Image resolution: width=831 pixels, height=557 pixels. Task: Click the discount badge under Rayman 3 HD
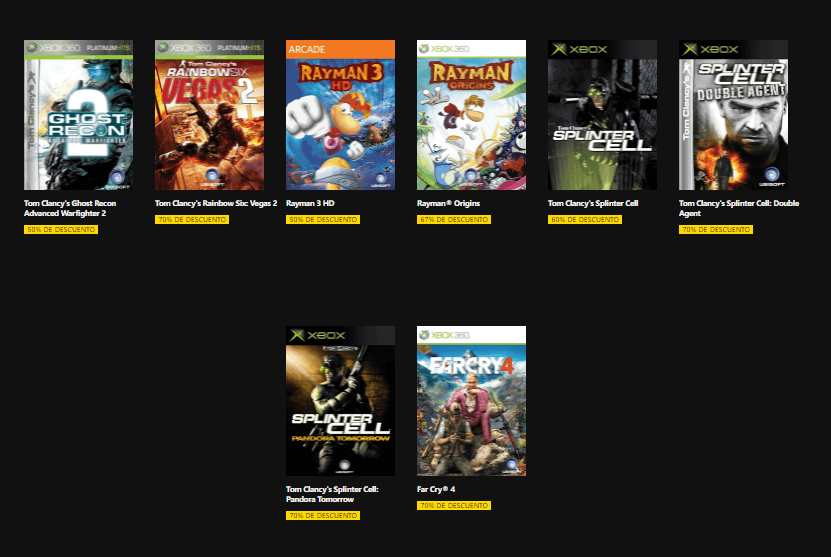(323, 219)
